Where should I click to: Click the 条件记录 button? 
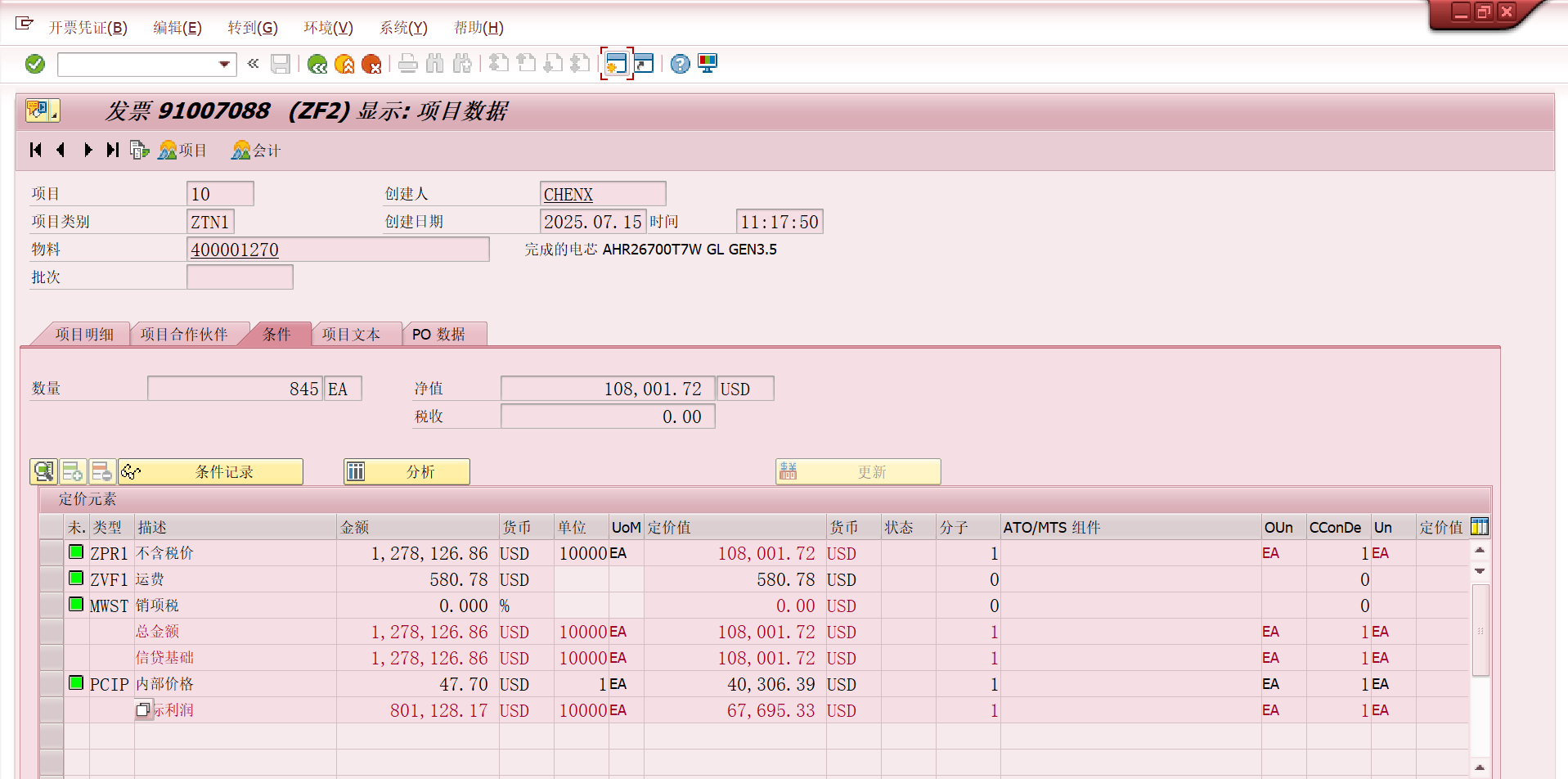(211, 471)
